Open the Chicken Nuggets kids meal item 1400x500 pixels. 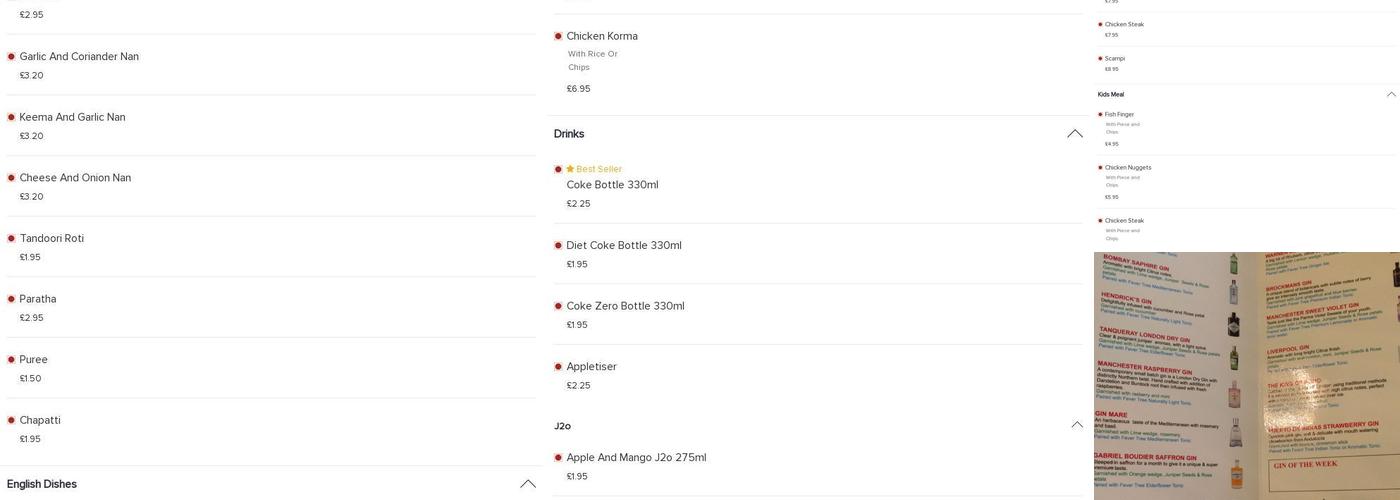click(x=1128, y=168)
